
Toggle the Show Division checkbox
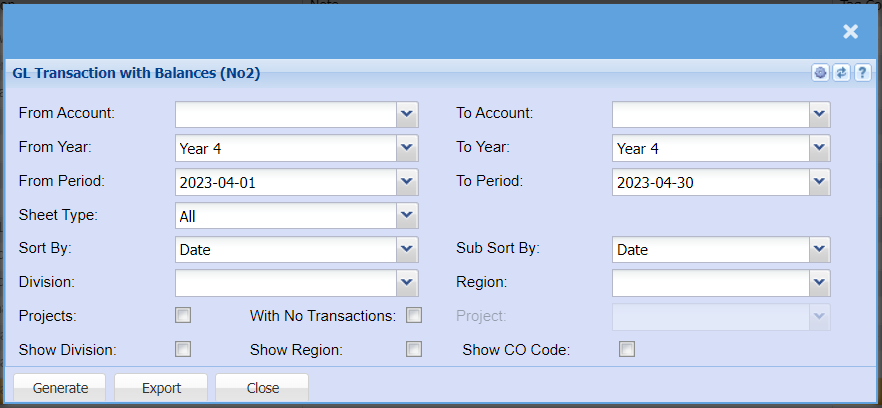click(183, 350)
